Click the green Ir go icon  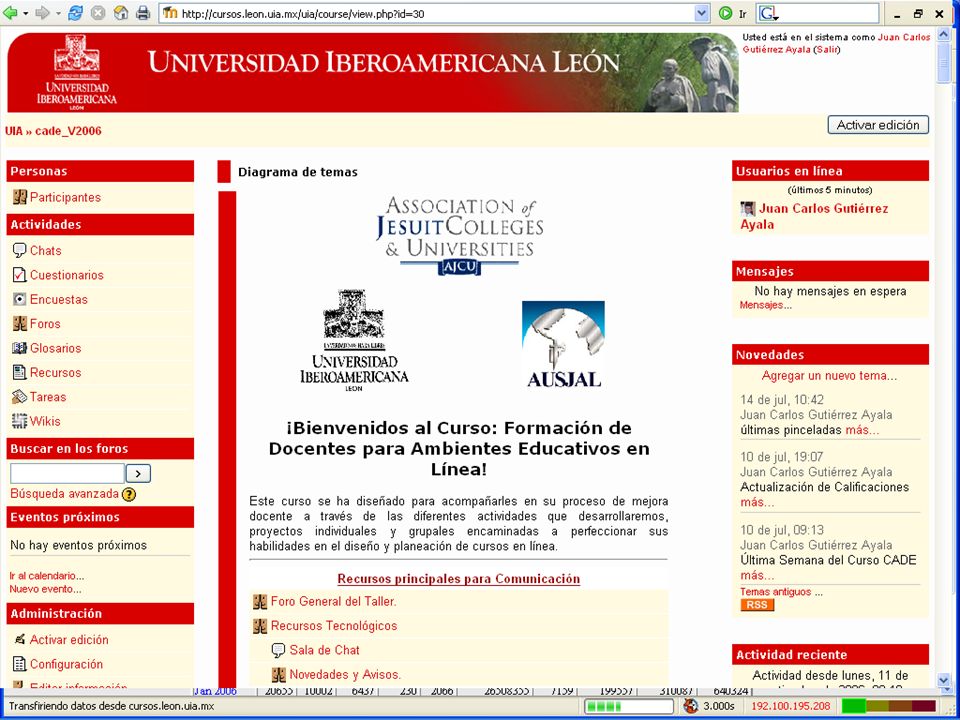(726, 13)
